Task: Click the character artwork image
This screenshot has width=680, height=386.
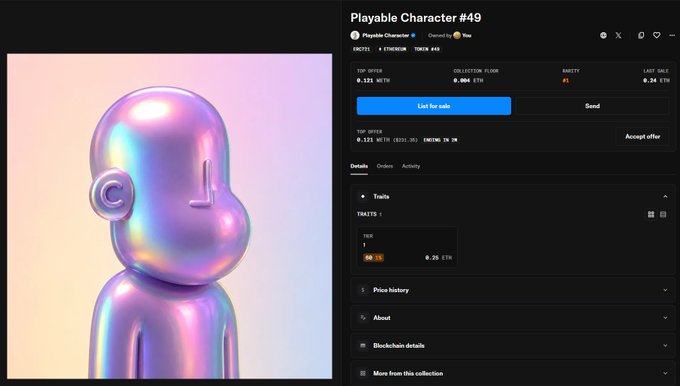Action: (x=170, y=216)
